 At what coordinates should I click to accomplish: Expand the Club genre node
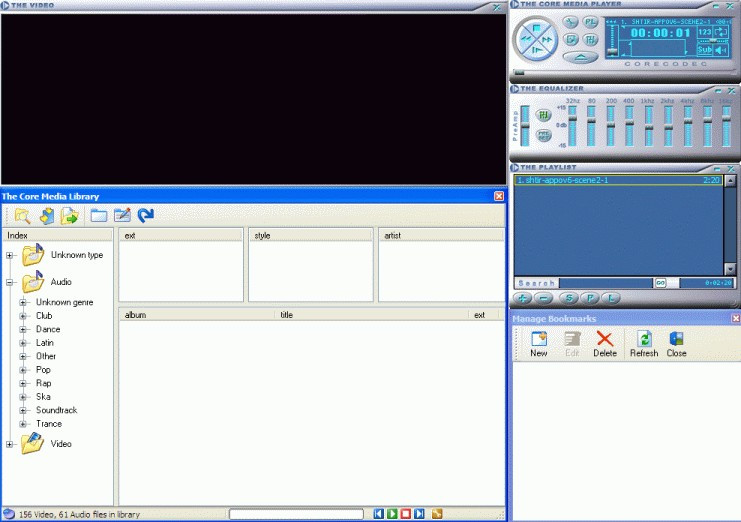23,316
